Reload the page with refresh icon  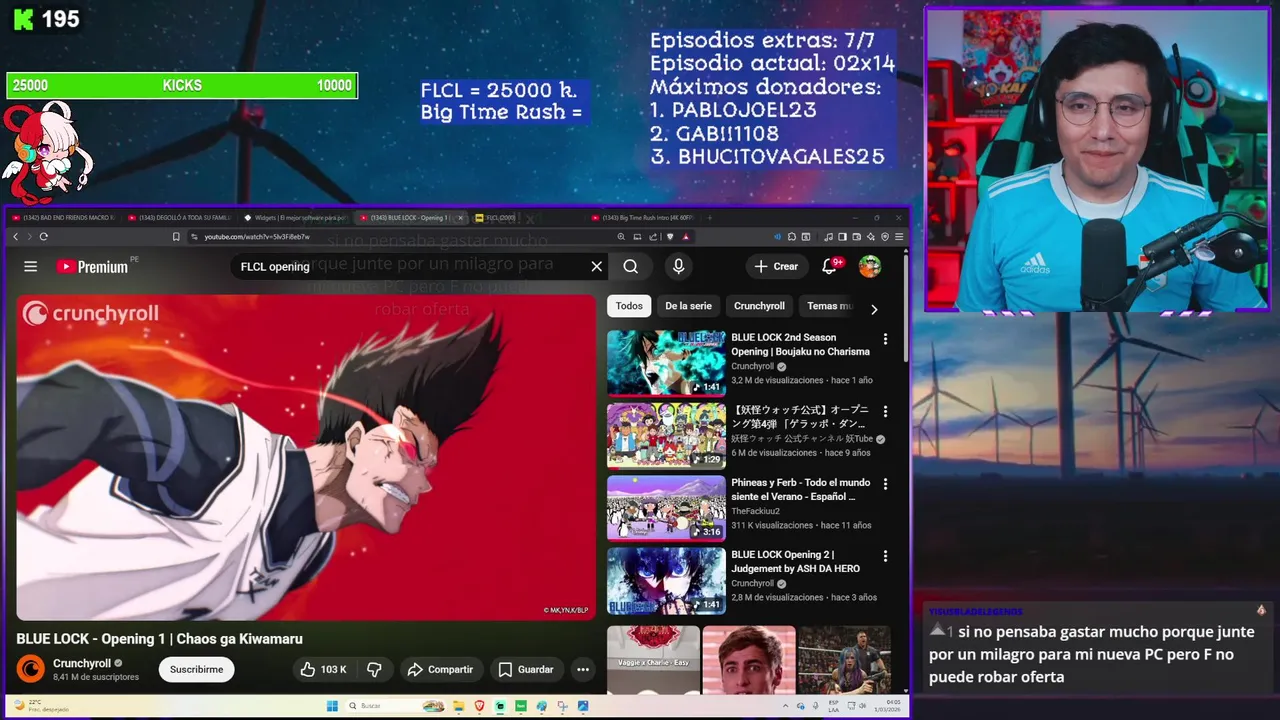[43, 237]
